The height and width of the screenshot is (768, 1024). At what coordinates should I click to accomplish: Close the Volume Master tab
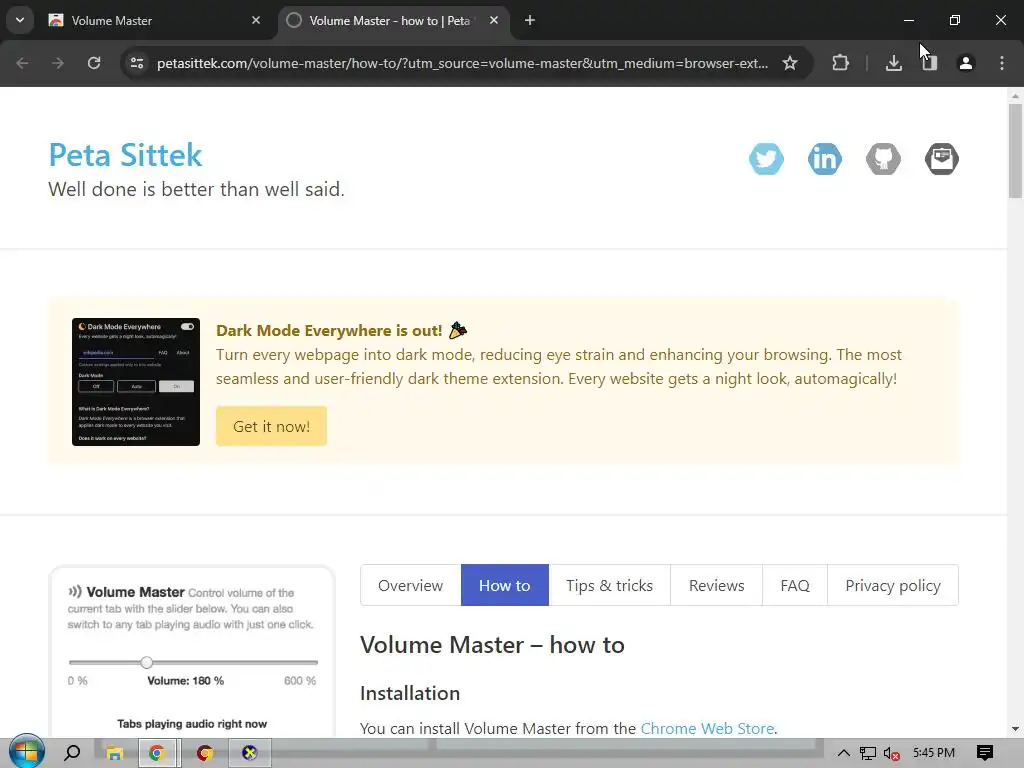[256, 21]
